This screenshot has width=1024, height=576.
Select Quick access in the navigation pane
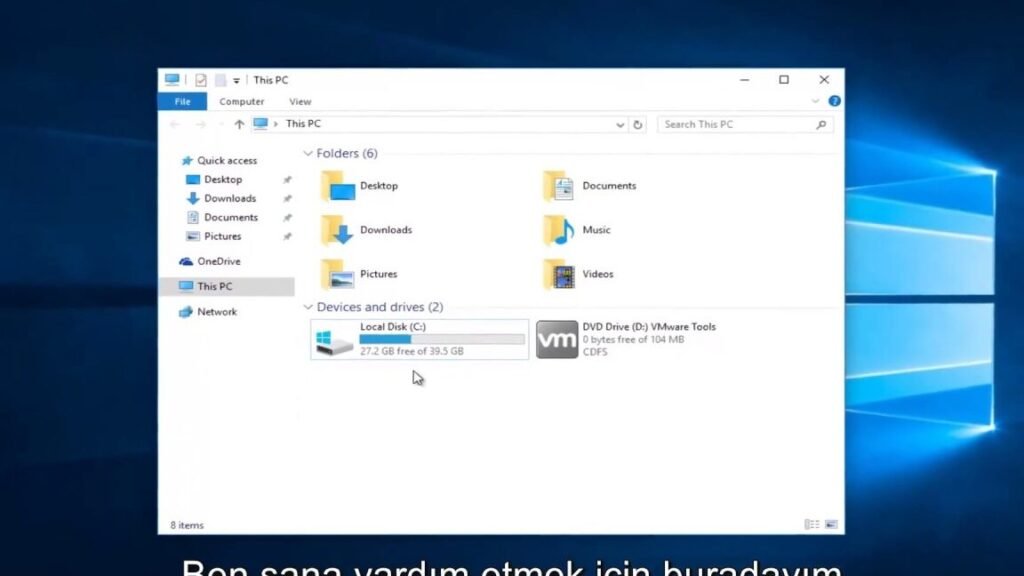227,160
